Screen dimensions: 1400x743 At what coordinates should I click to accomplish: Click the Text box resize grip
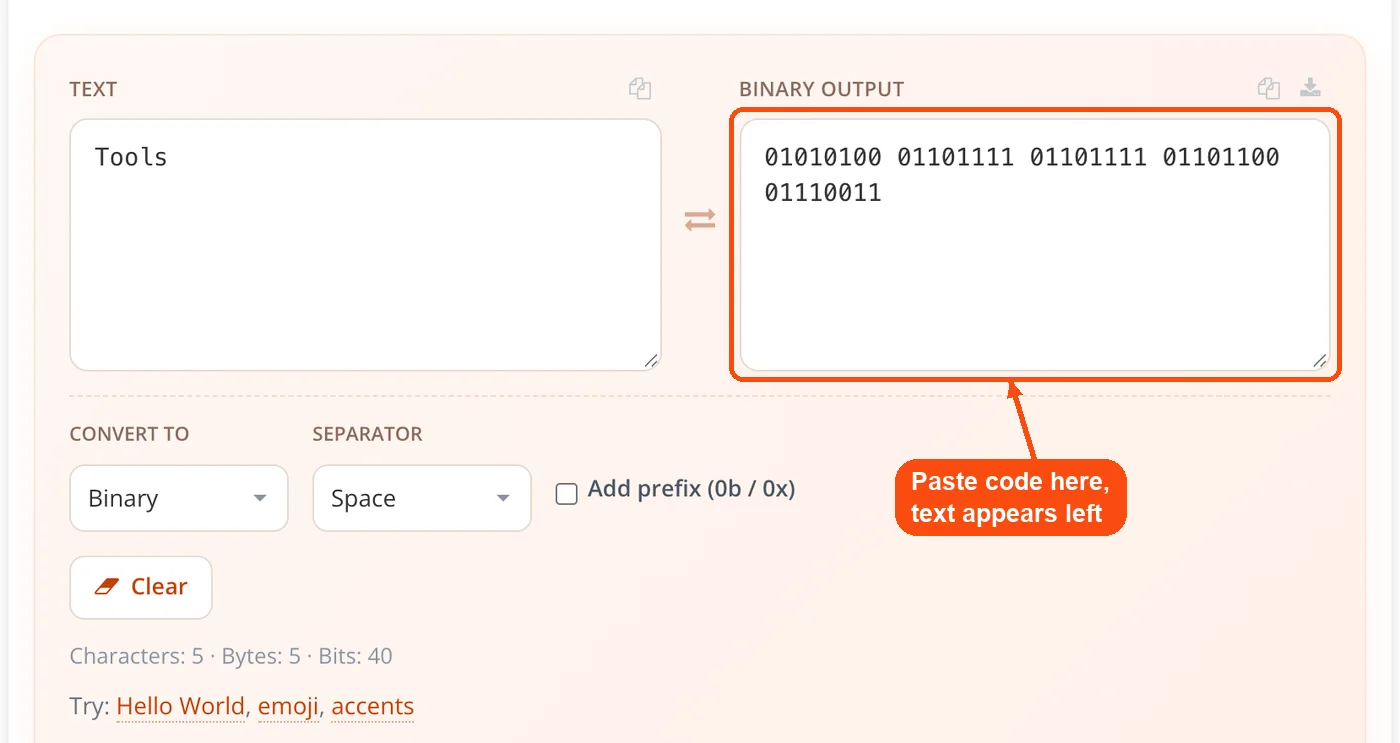coord(651,361)
